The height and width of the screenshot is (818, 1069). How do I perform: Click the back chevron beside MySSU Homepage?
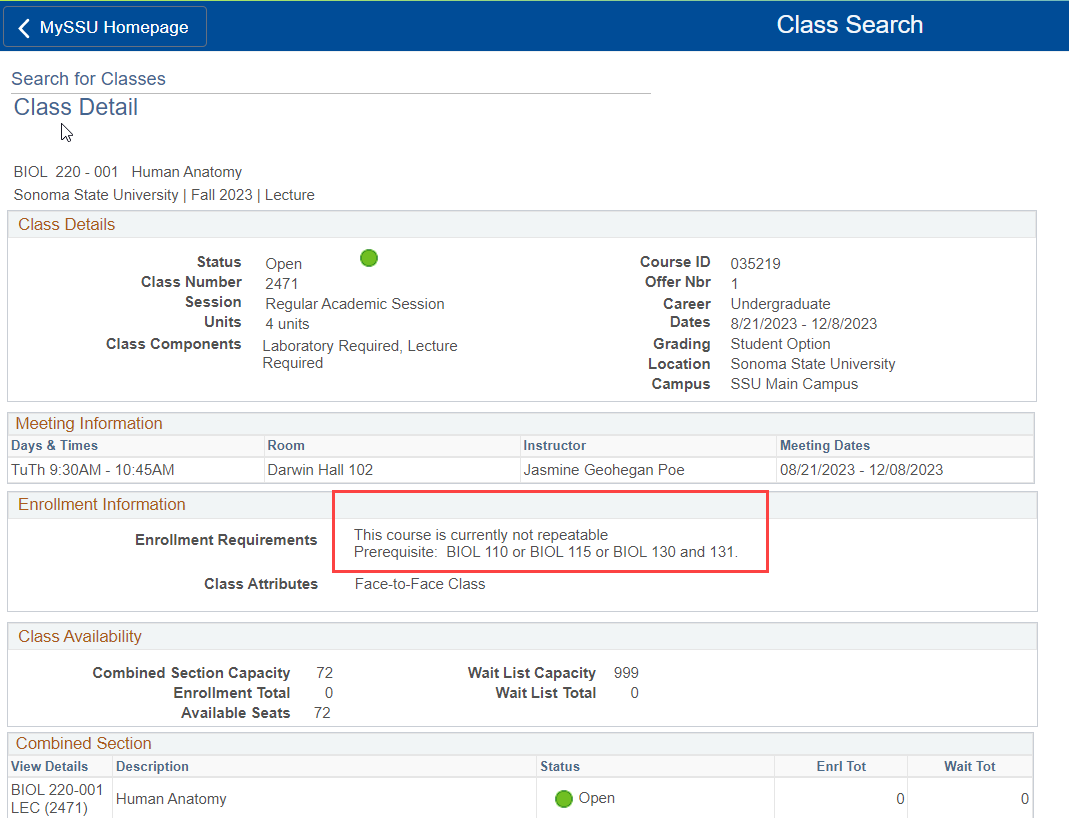point(24,28)
